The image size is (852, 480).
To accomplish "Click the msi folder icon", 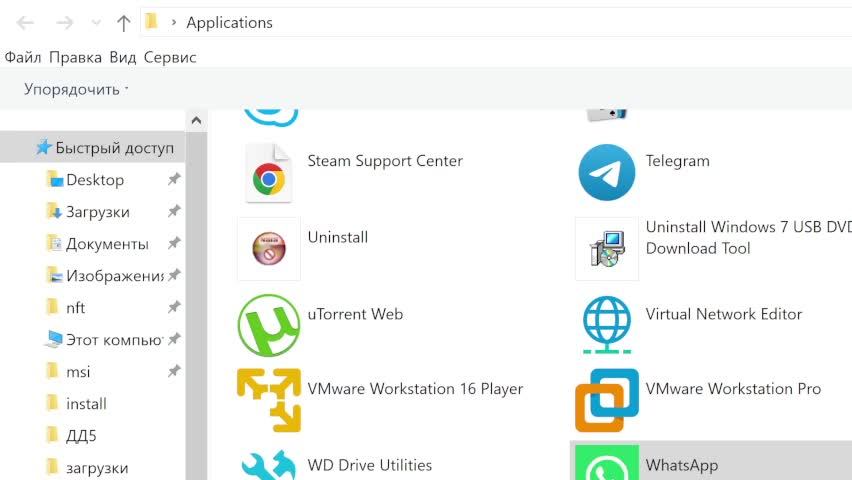I will [x=52, y=371].
